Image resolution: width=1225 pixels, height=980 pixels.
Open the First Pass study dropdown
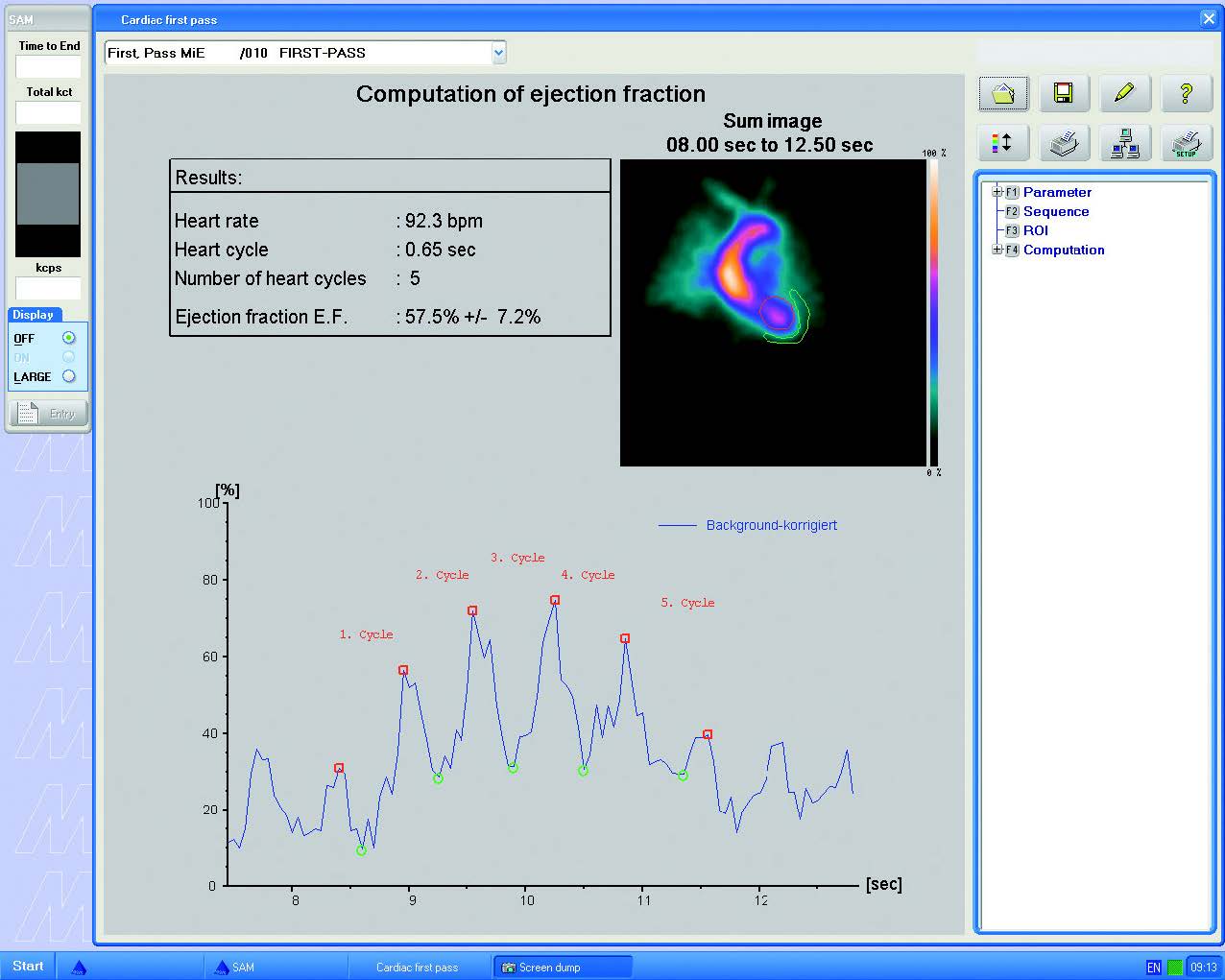point(498,53)
